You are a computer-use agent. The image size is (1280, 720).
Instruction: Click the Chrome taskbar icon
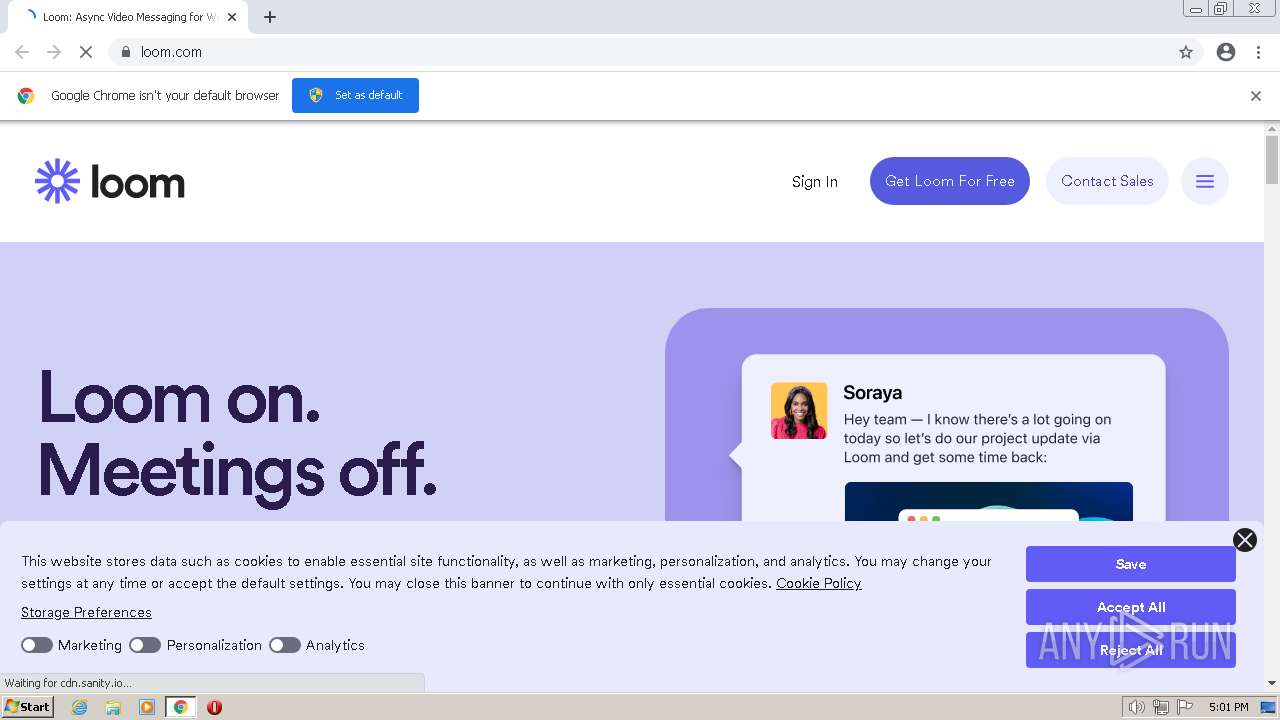click(181, 707)
